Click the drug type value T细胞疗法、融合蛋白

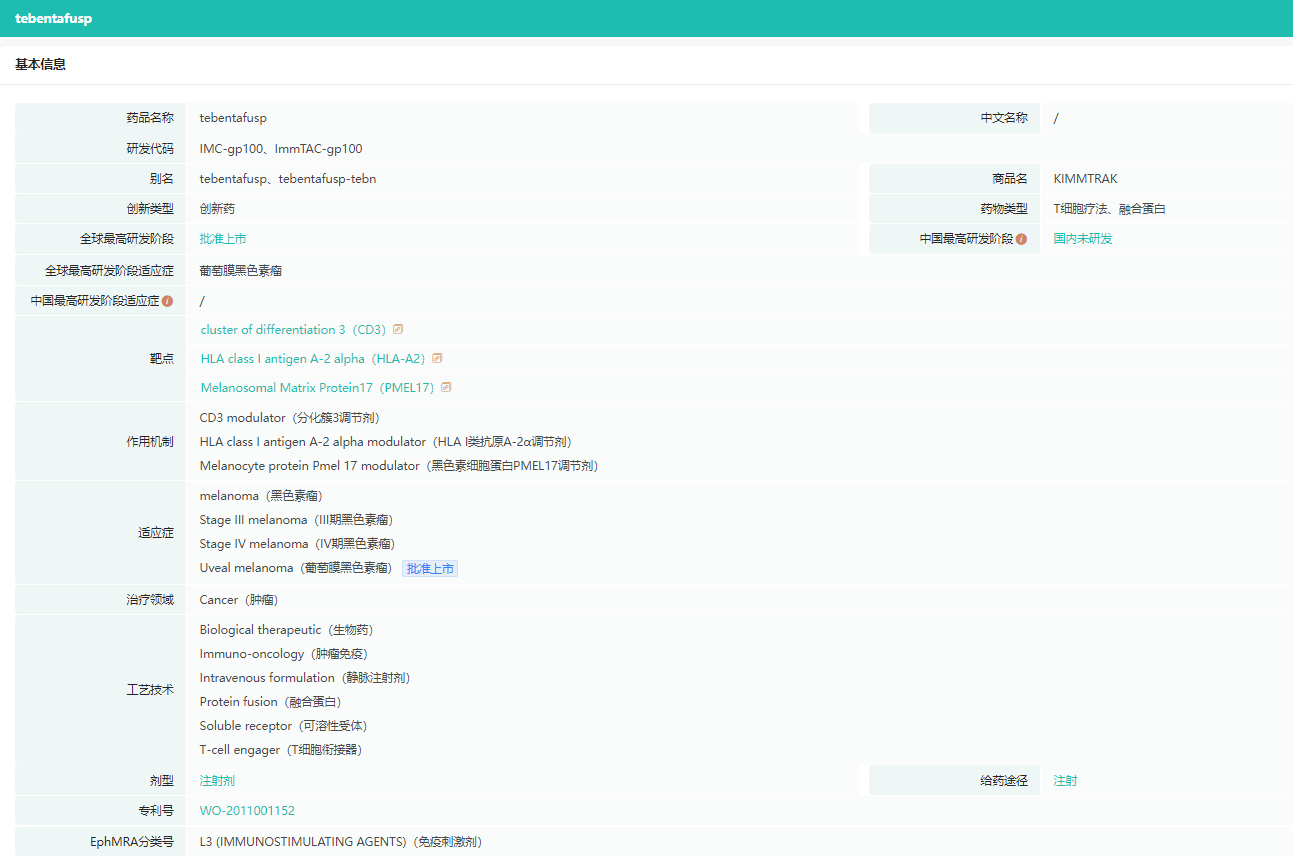click(1110, 209)
